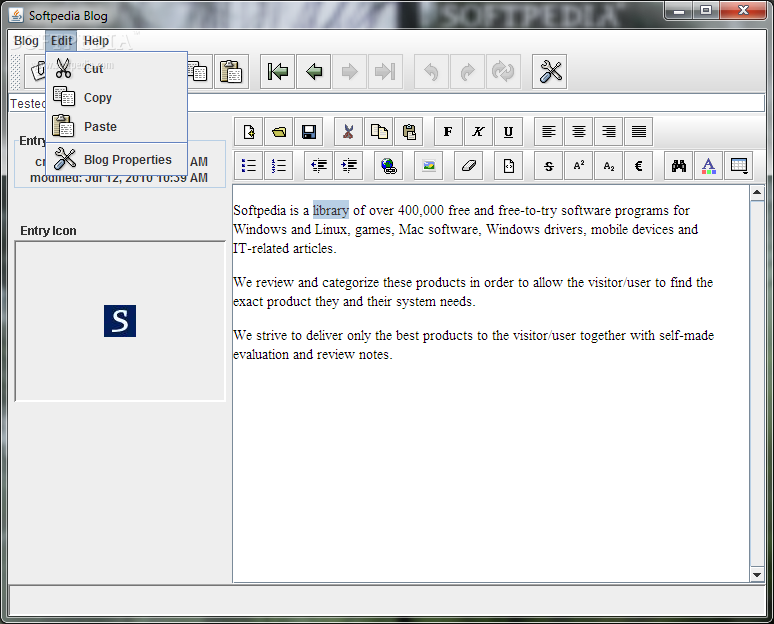Click the entry title text field
Viewport: 774px width, 624px height.
tap(387, 103)
